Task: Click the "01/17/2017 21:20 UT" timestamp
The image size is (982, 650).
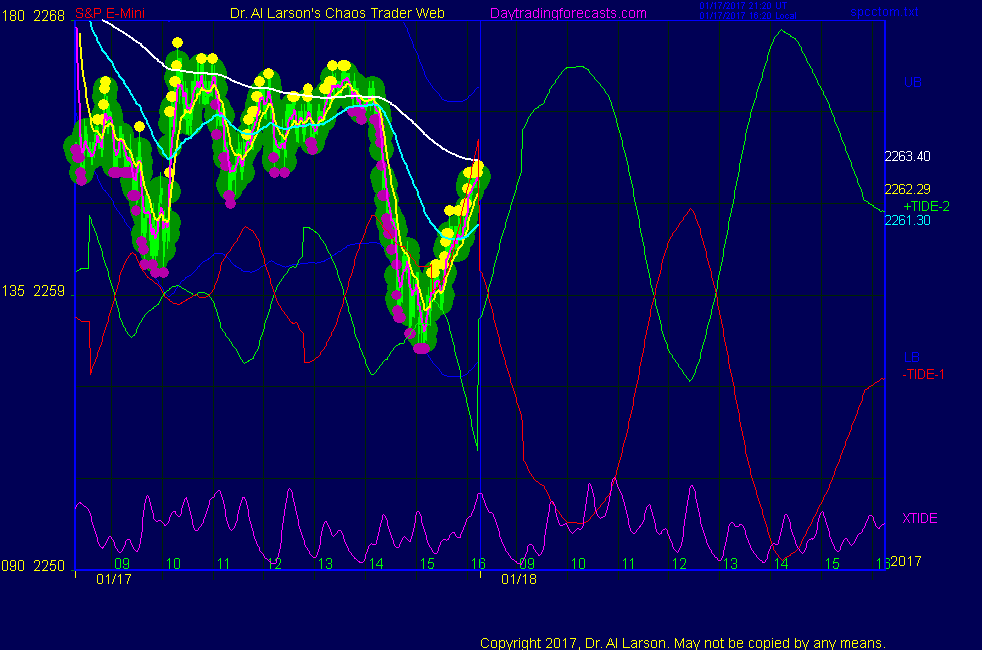Action: coord(743,6)
